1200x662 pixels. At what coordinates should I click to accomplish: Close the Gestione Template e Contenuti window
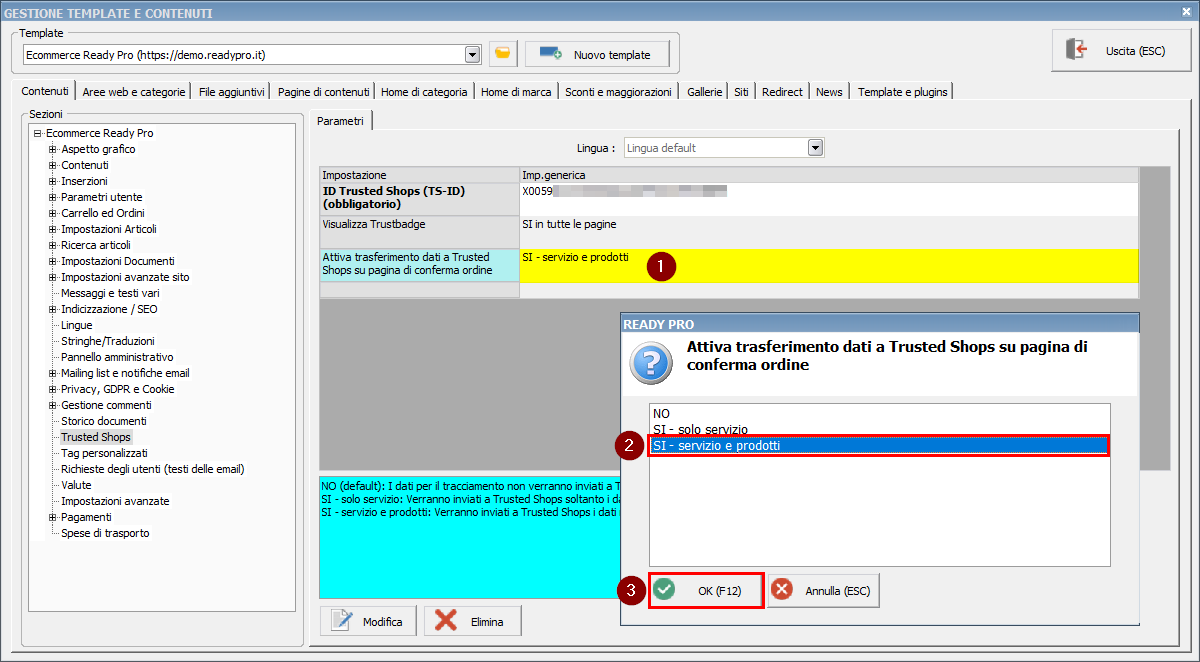(x=1186, y=12)
